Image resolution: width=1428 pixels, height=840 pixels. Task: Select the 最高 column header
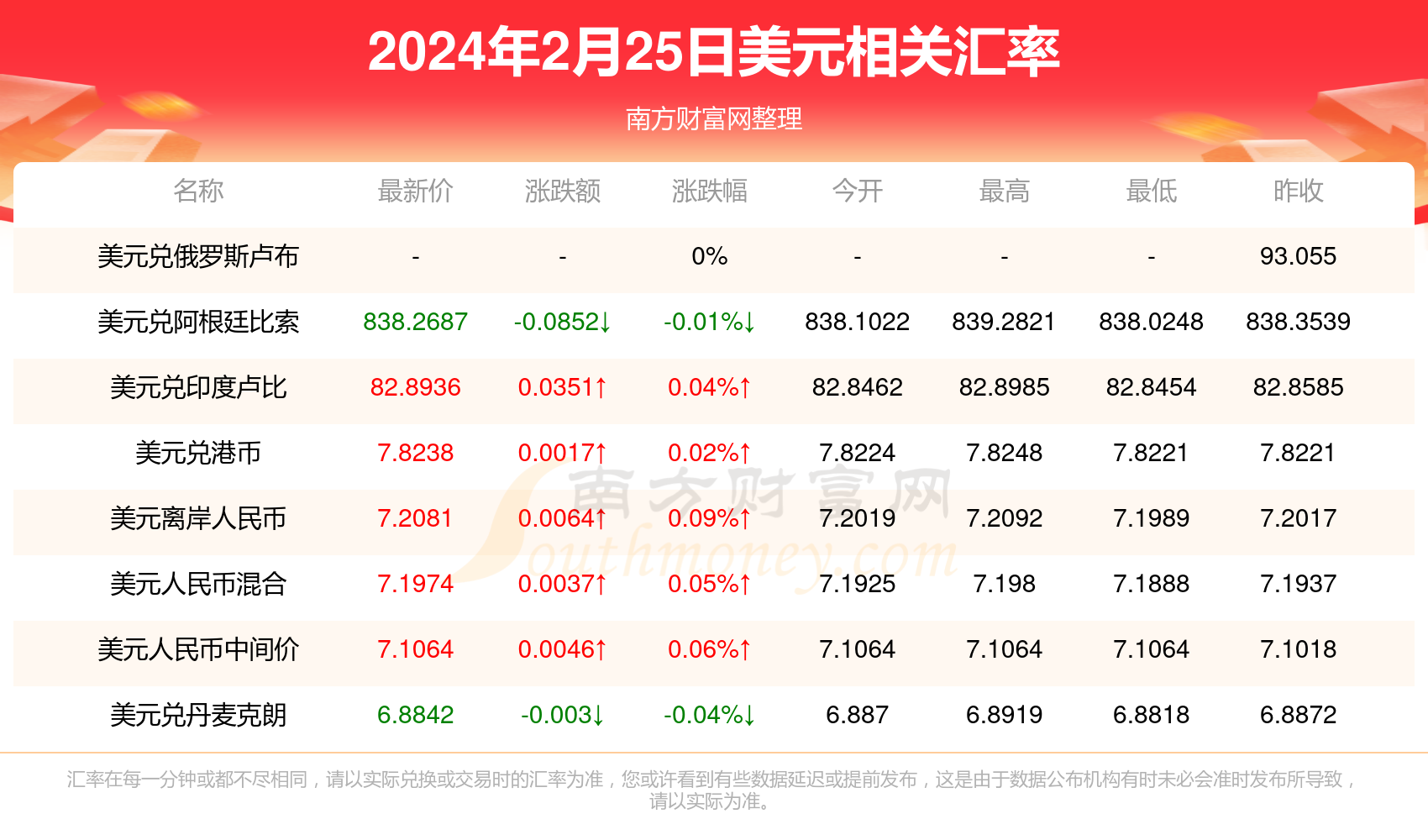pyautogui.click(x=1005, y=192)
